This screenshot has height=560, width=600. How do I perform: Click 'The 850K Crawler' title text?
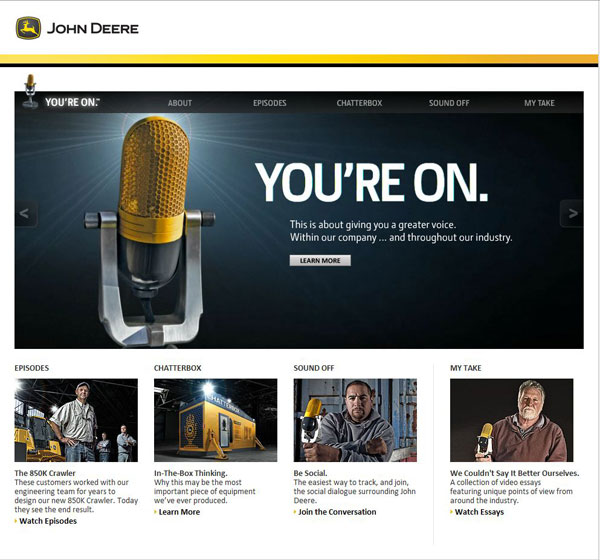pyautogui.click(x=45, y=473)
